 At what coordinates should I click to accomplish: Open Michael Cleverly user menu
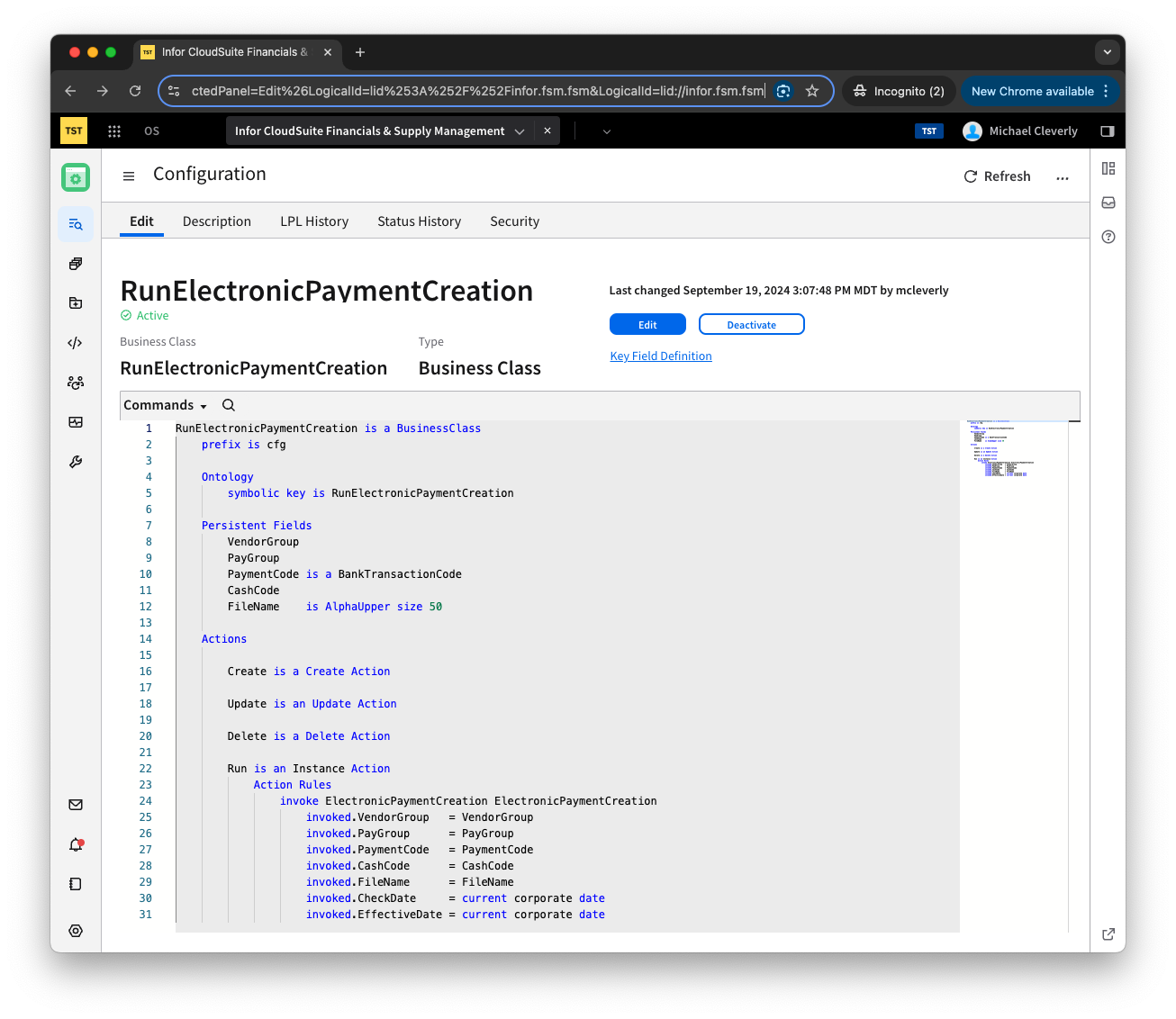[x=1020, y=131]
